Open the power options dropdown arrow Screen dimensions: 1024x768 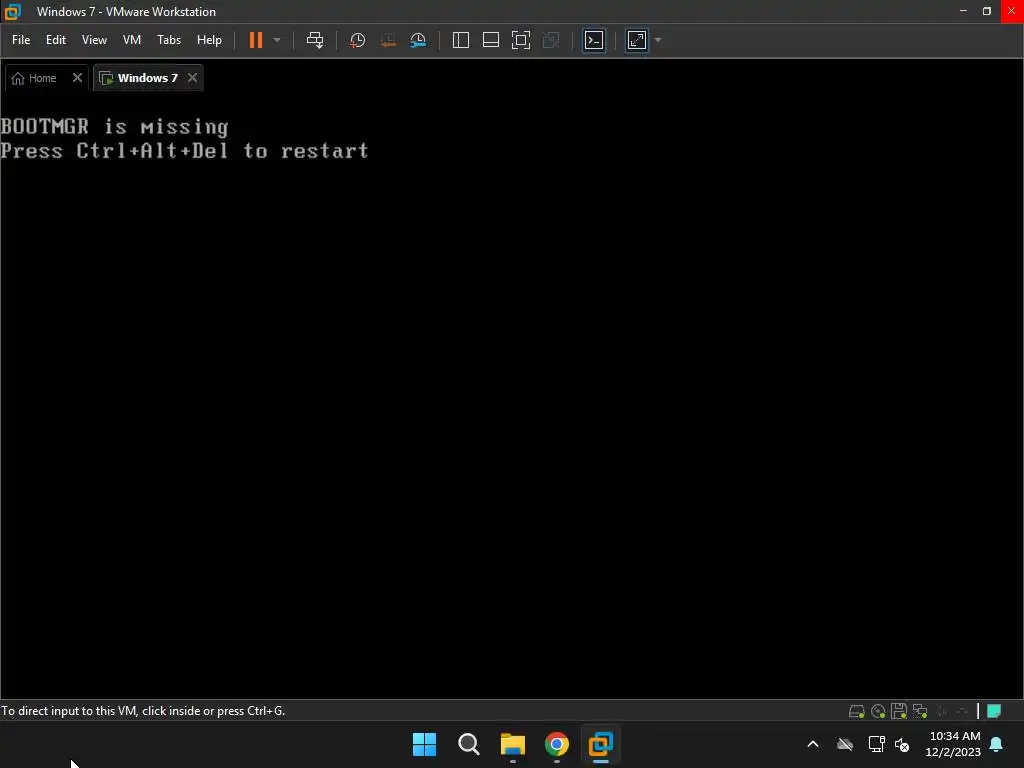(x=277, y=40)
